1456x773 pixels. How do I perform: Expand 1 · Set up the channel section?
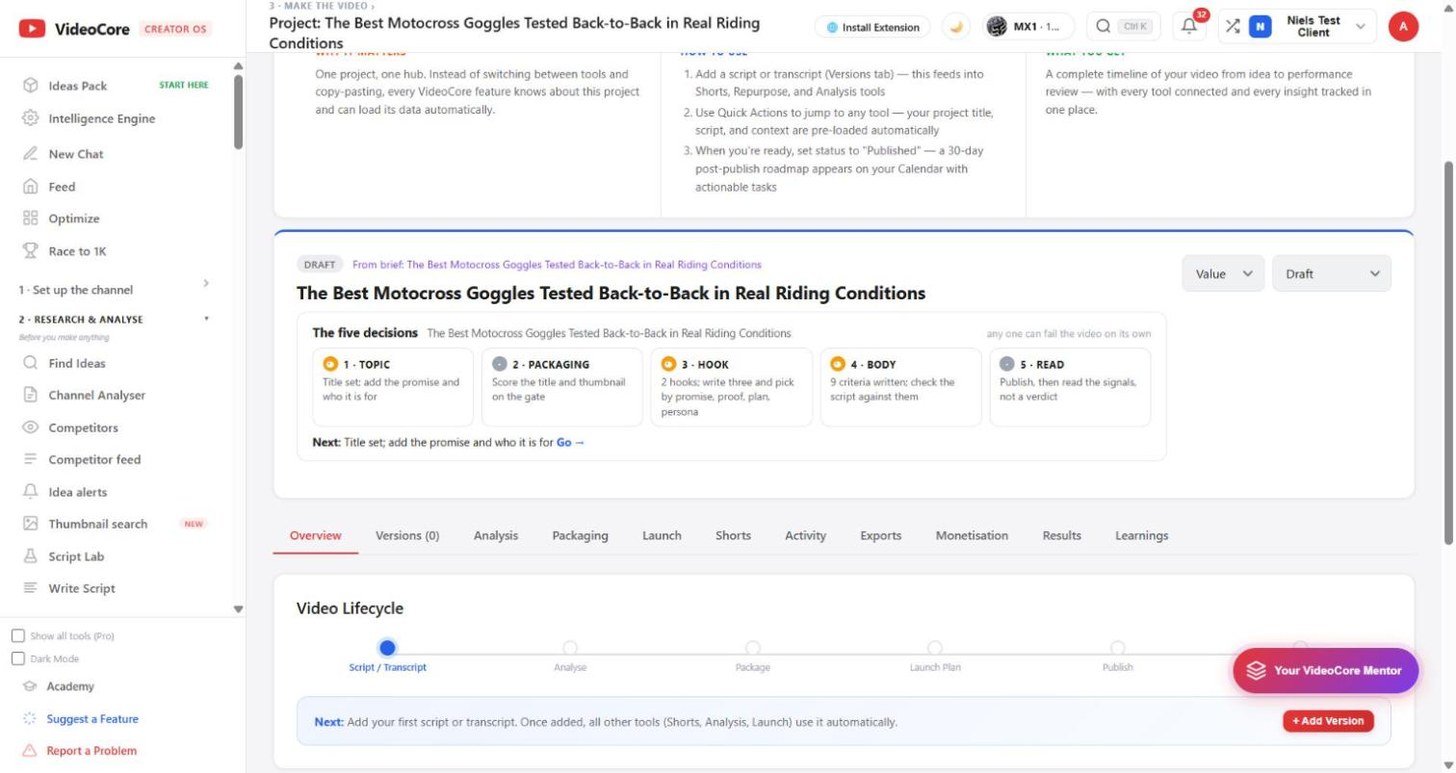[x=113, y=289]
